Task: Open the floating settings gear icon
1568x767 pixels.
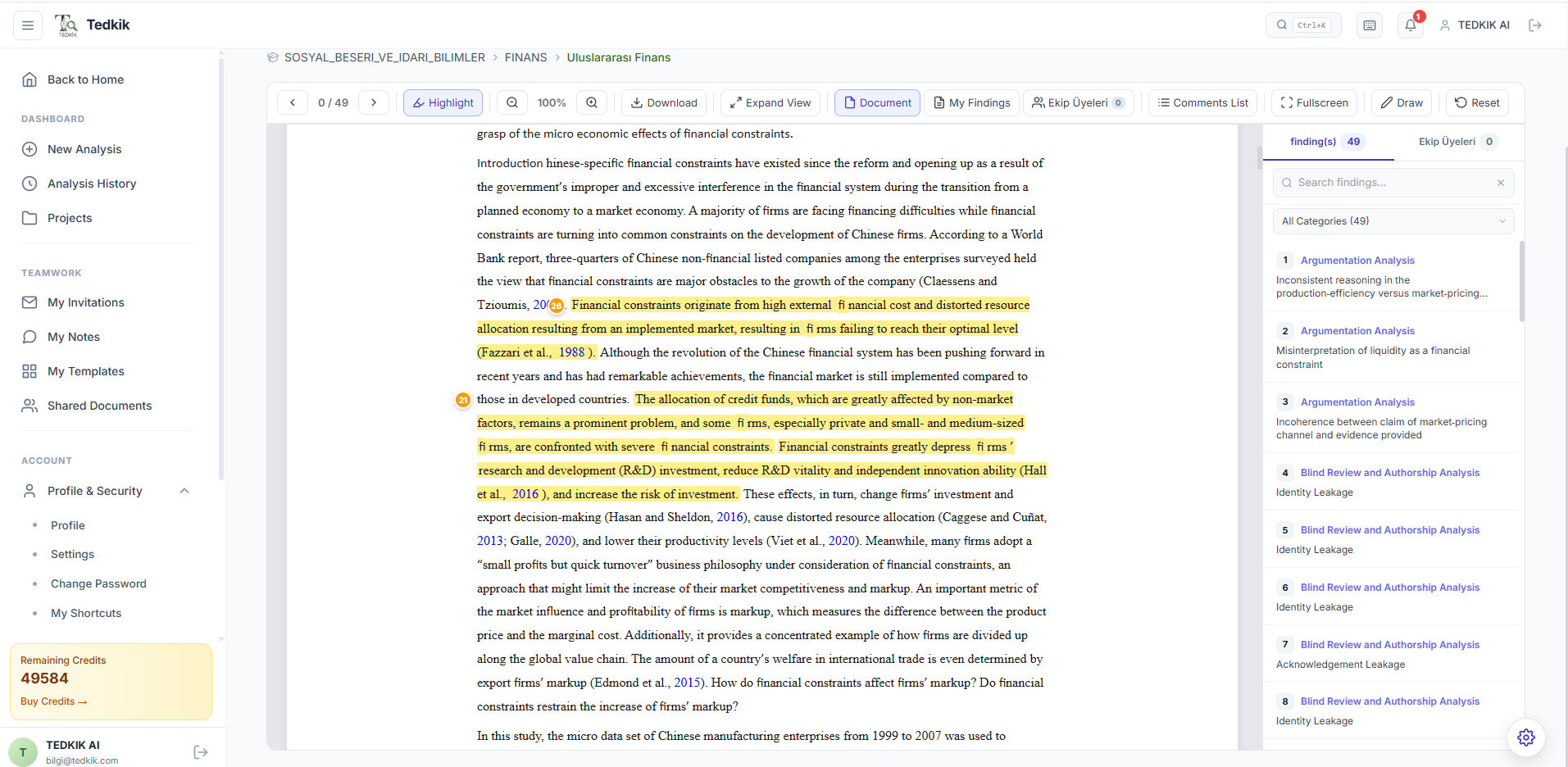Action: click(1525, 737)
